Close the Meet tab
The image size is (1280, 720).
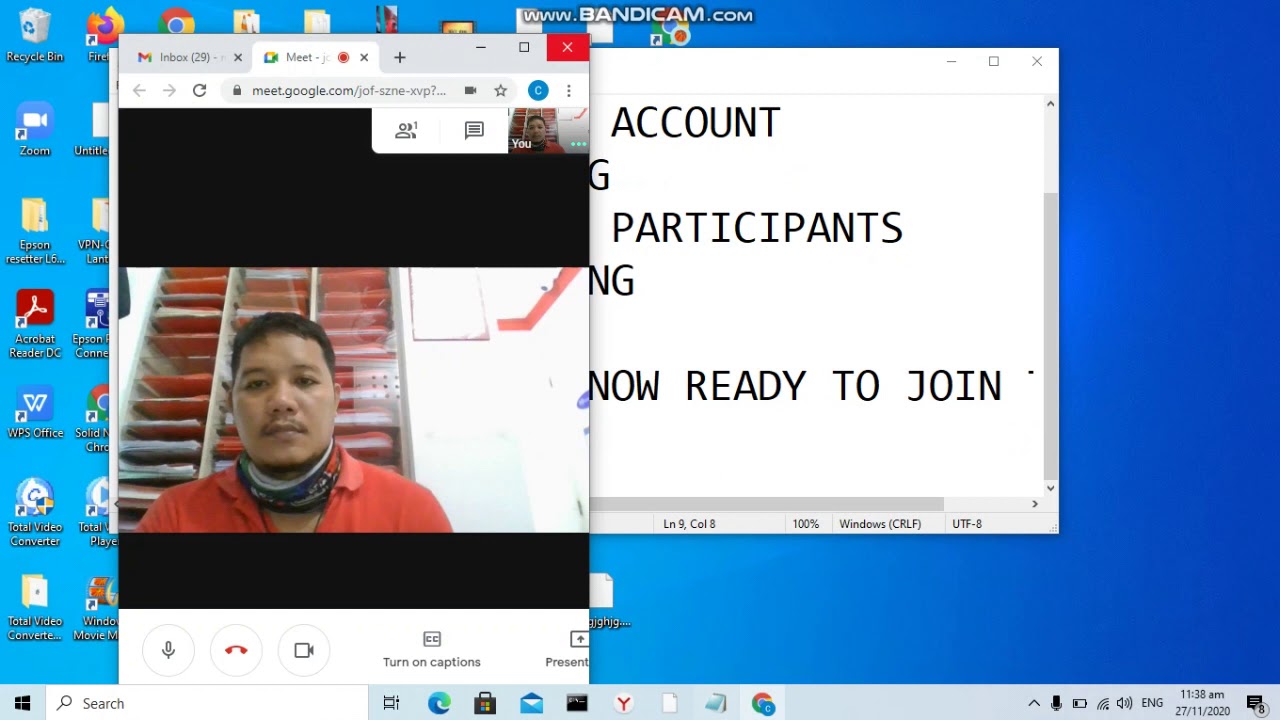[364, 57]
